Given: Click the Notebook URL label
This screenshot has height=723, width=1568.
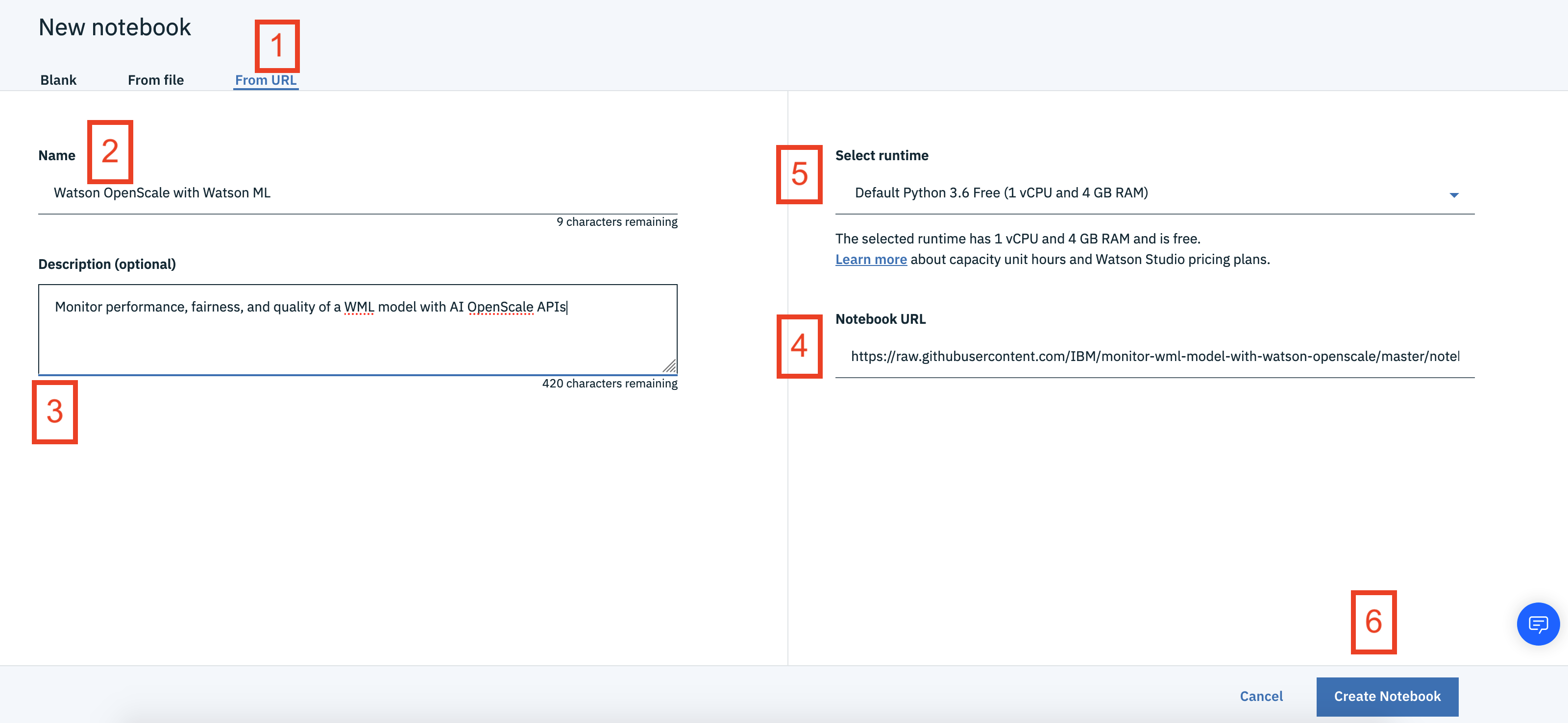Looking at the screenshot, I should pyautogui.click(x=880, y=319).
